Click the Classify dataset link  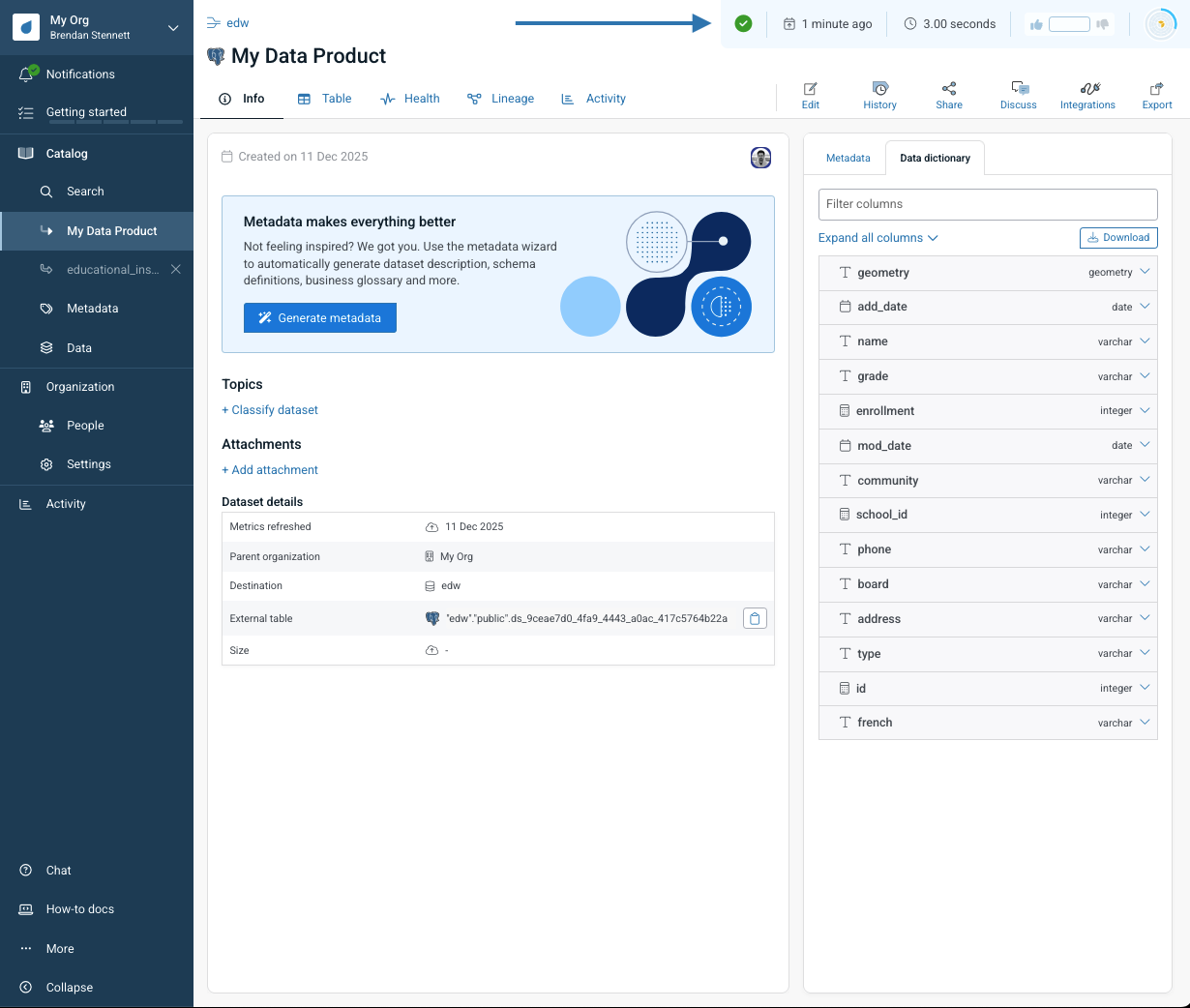point(270,410)
